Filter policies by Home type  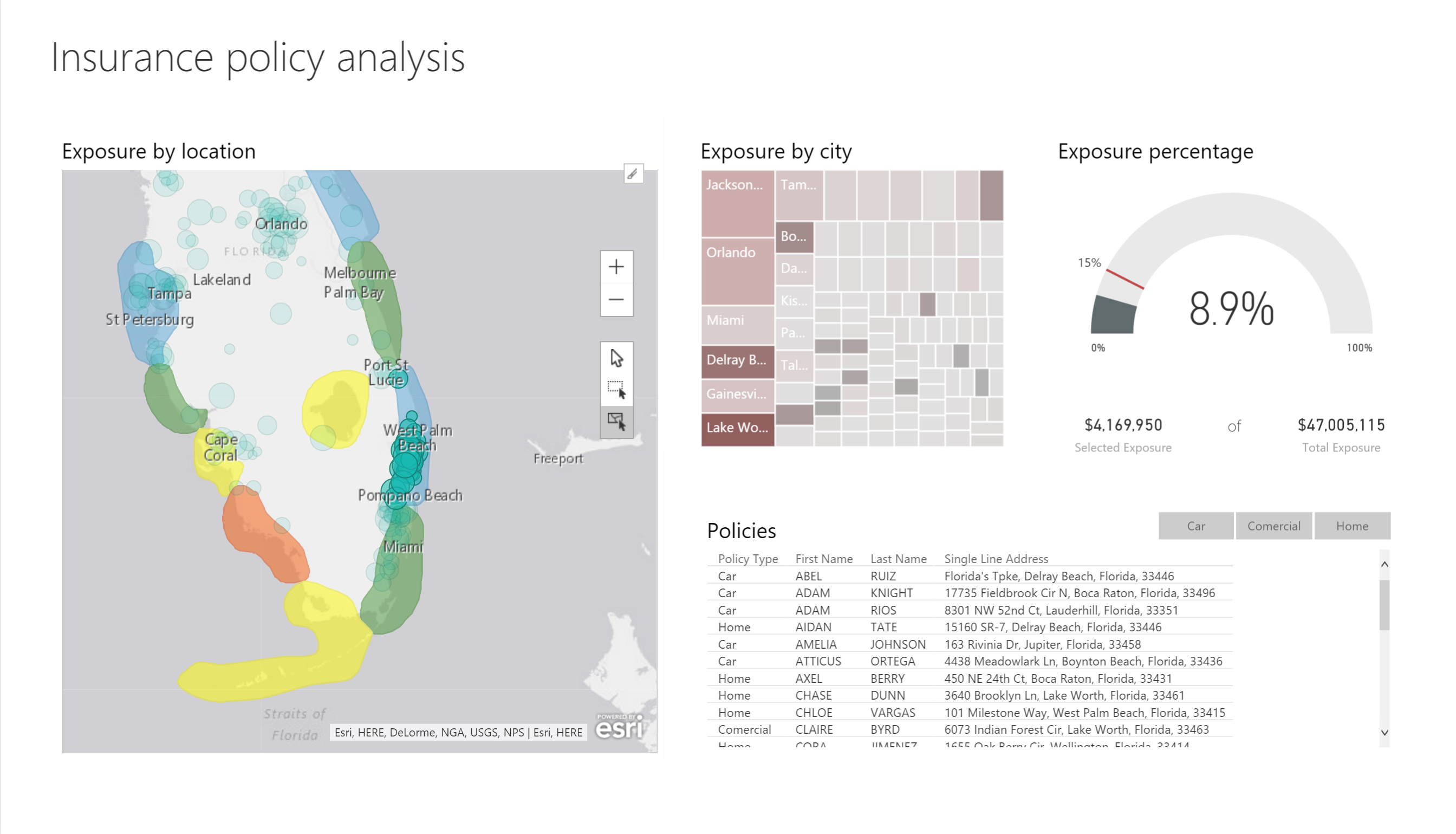tap(1352, 526)
